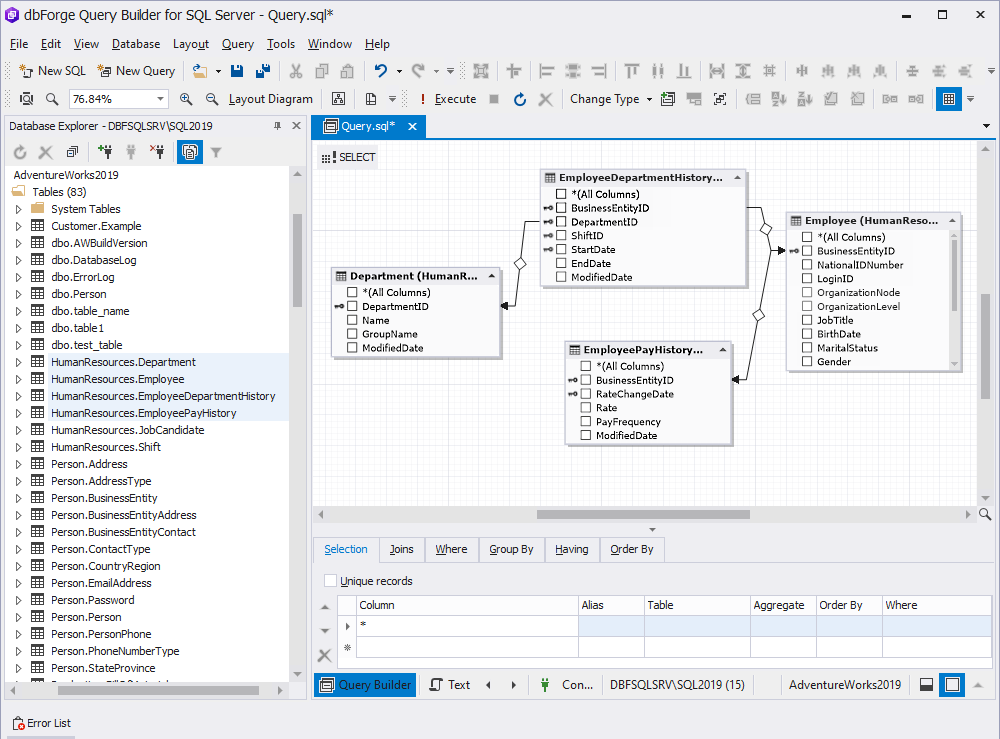Collapse the EmployeePayHistory table box

(723, 349)
